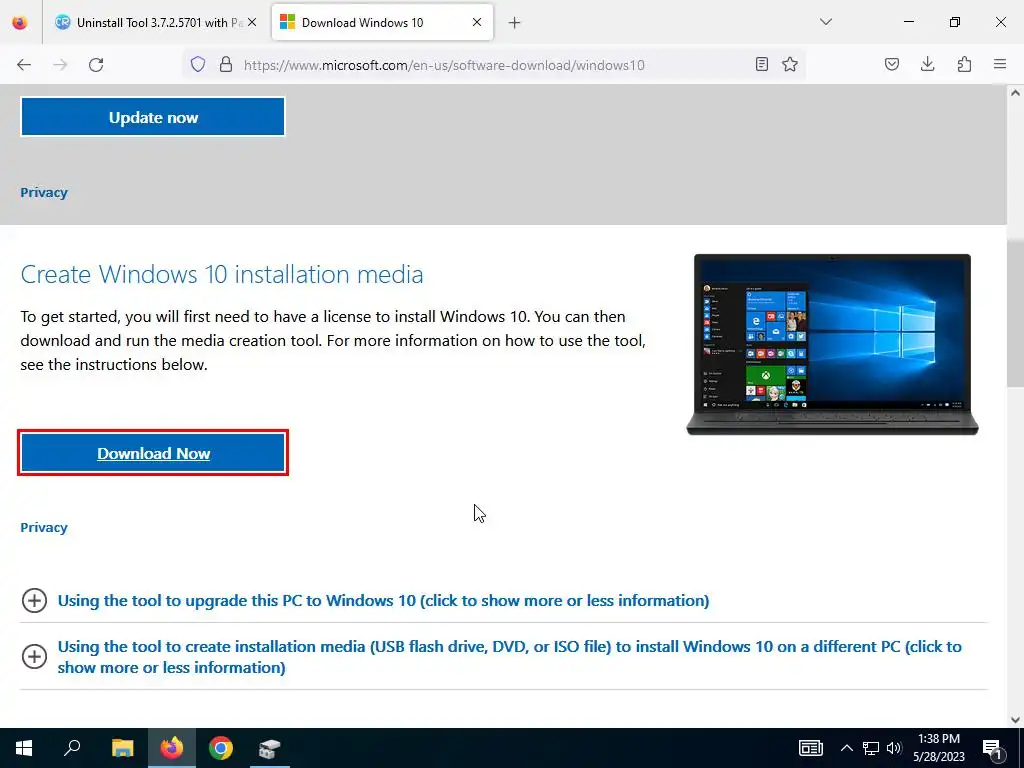Click the scrollbar up arrow
1024x768 pixels.
(x=1015, y=93)
